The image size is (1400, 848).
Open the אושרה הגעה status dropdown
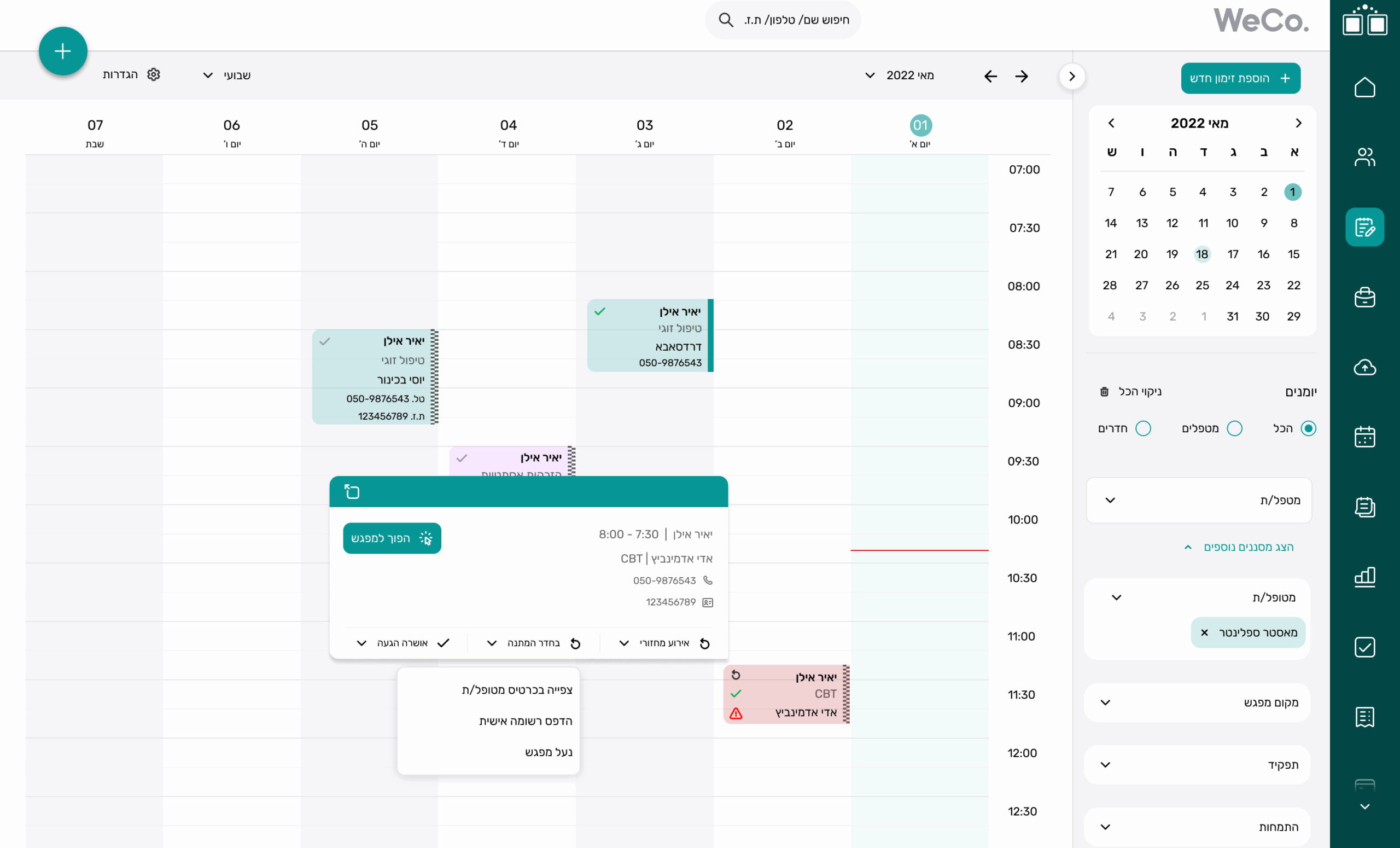[403, 643]
